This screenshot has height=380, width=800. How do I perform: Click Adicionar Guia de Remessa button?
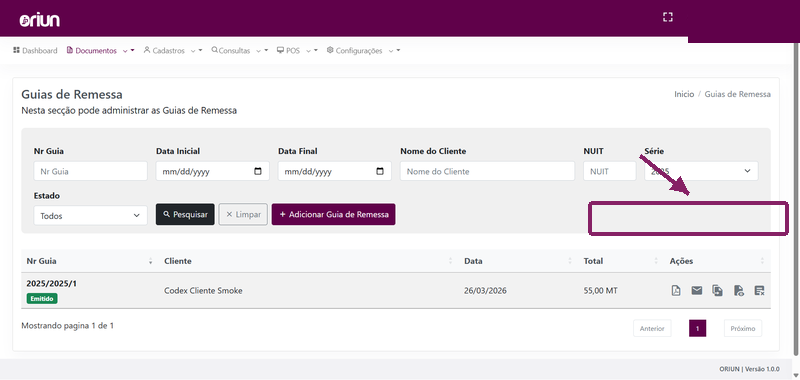334,214
